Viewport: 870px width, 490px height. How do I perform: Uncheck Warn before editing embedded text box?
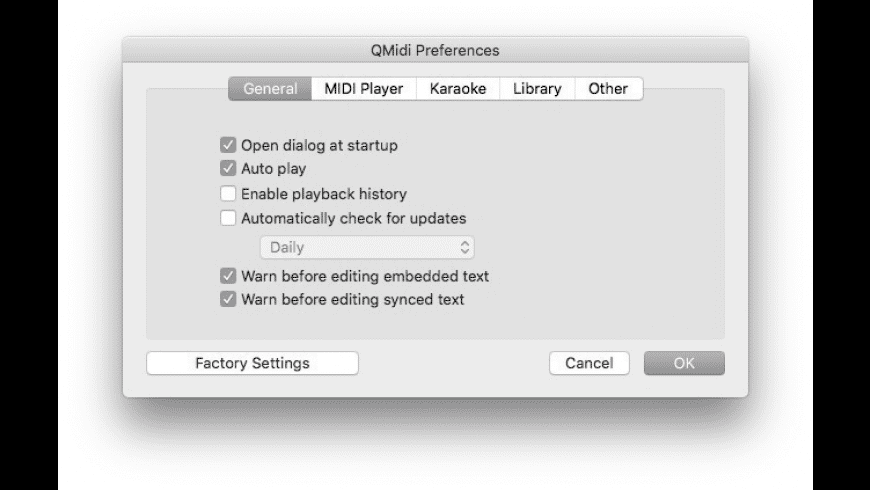(228, 276)
